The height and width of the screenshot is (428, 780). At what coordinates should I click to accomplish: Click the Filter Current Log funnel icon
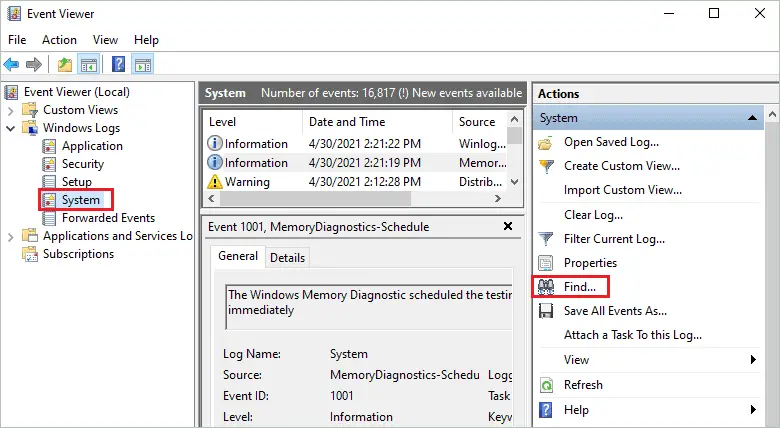tap(547, 239)
